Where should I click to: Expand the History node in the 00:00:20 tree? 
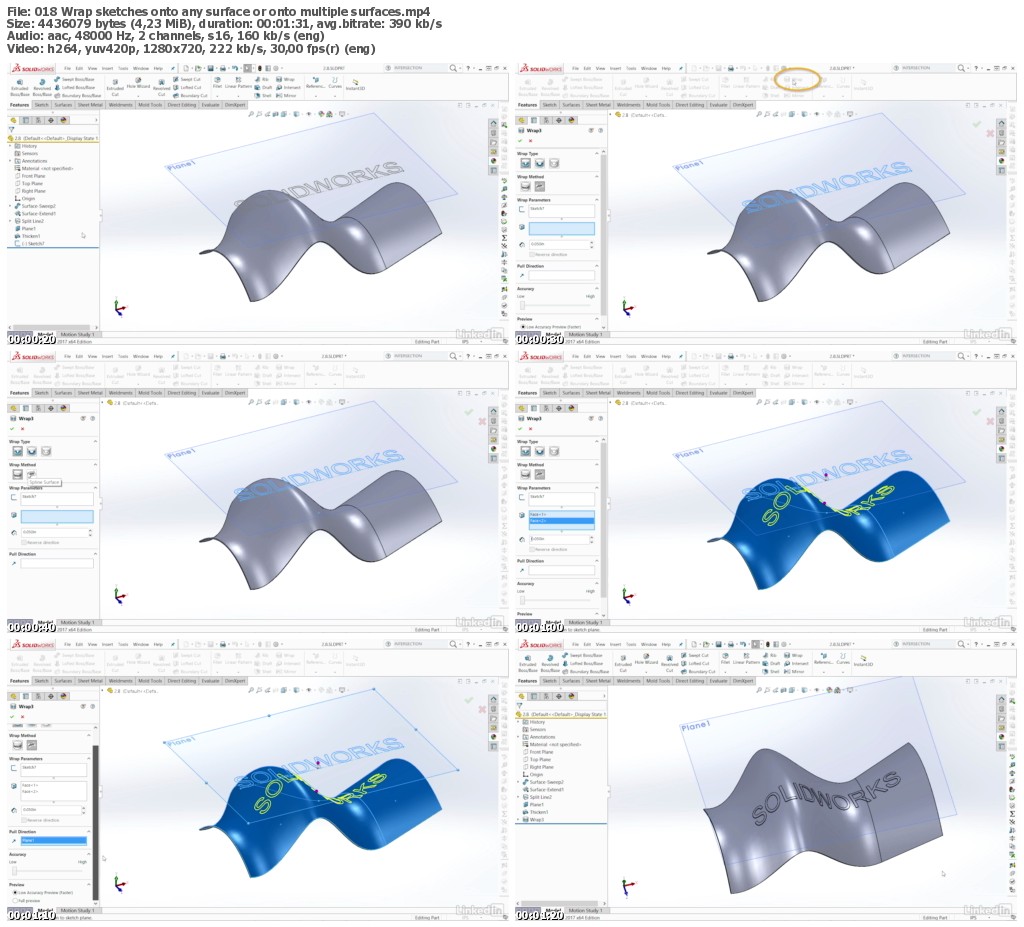coord(10,146)
